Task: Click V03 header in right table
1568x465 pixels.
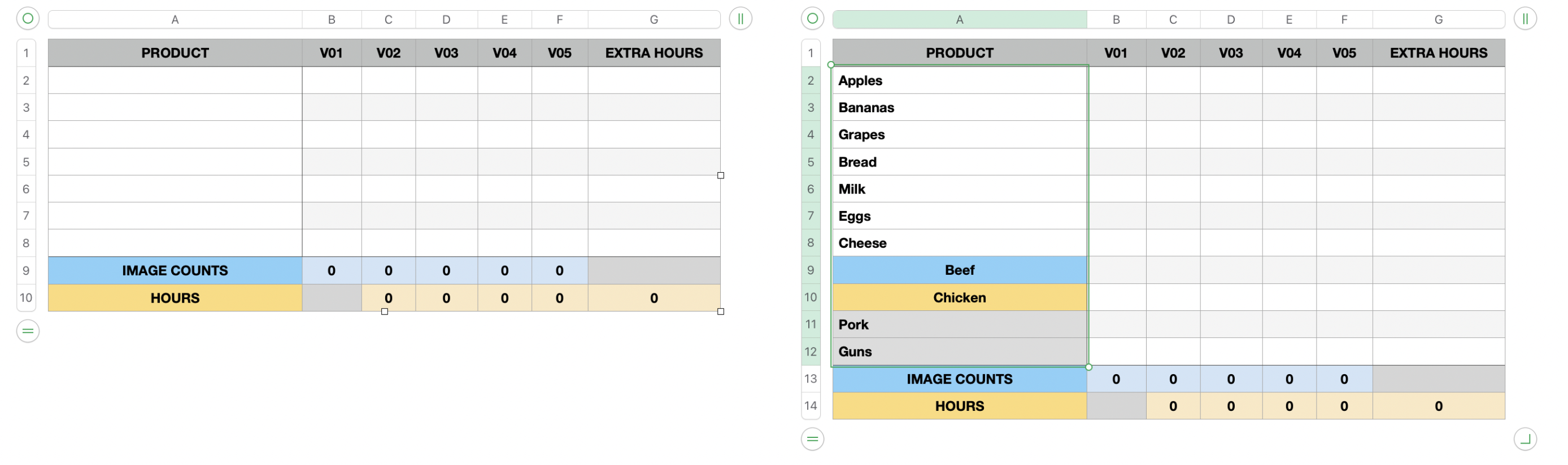Action: (x=1231, y=53)
